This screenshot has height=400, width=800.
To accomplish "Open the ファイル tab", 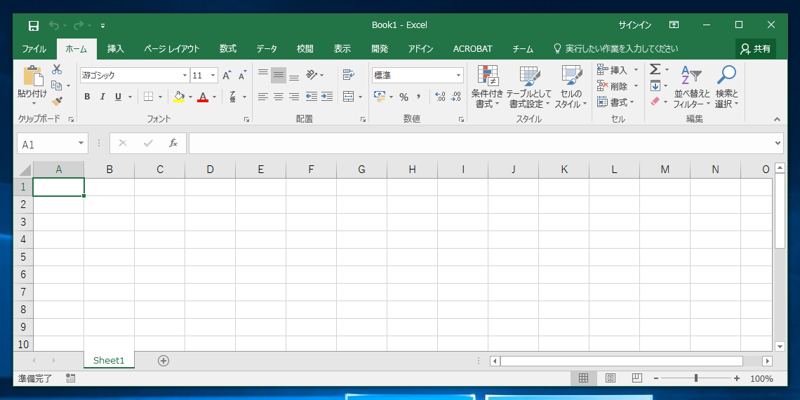I will 34,49.
